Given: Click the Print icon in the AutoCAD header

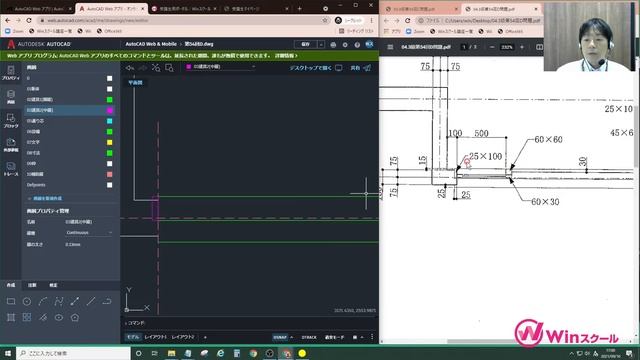Looking at the screenshot, I should click(333, 44).
